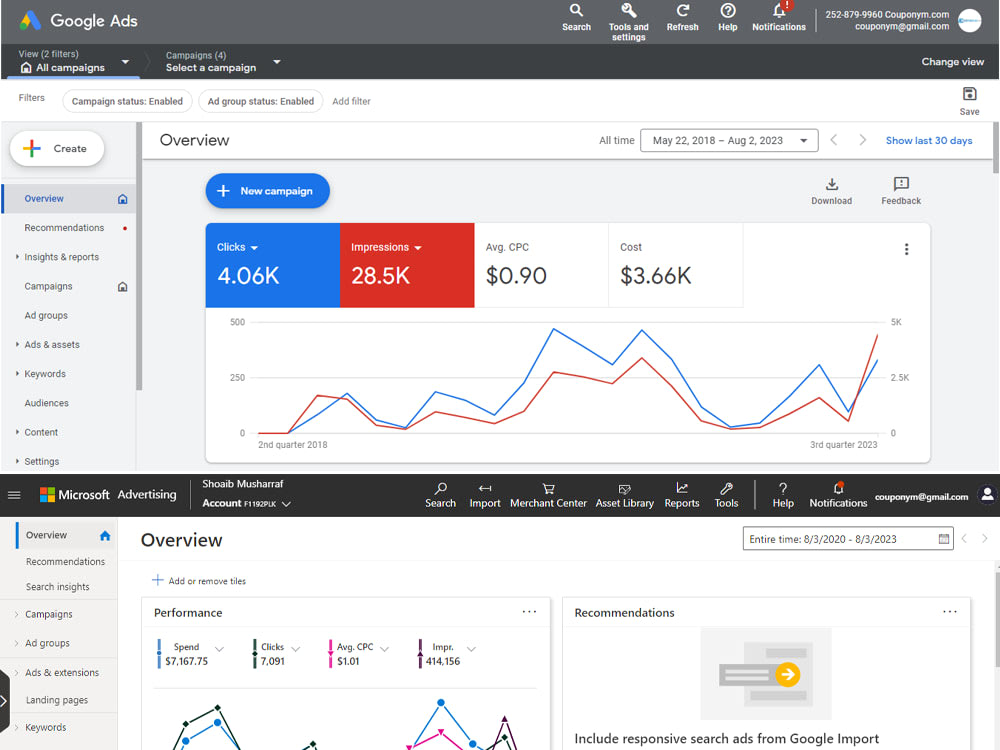Open Search insights in Microsoft sidebar
The image size is (1000, 750).
[x=59, y=587]
